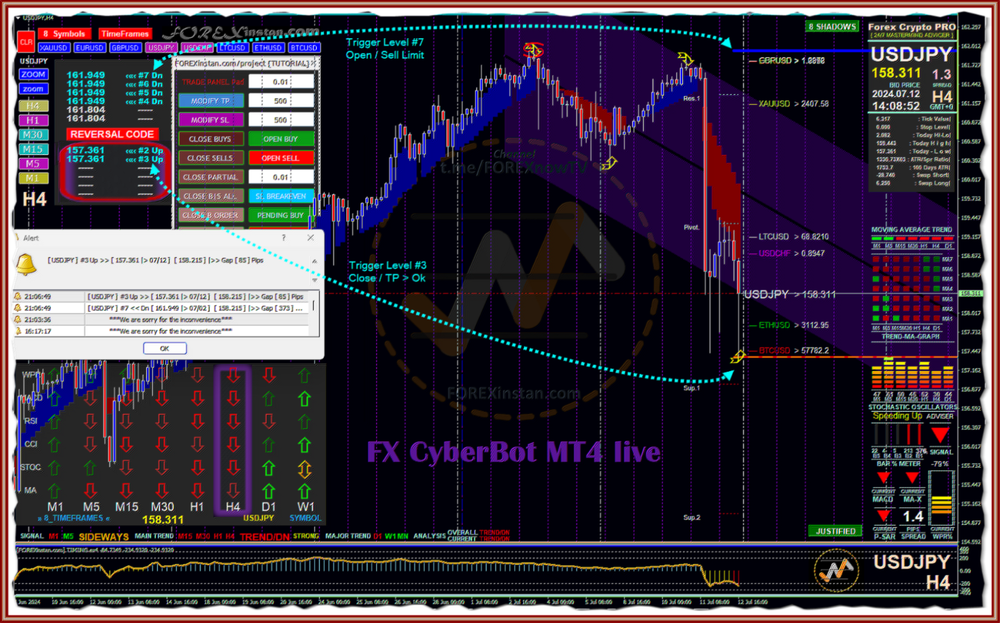Image resolution: width=1000 pixels, height=623 pixels.
Task: Click the CLOSE PARTIAL button
Action: click(210, 177)
